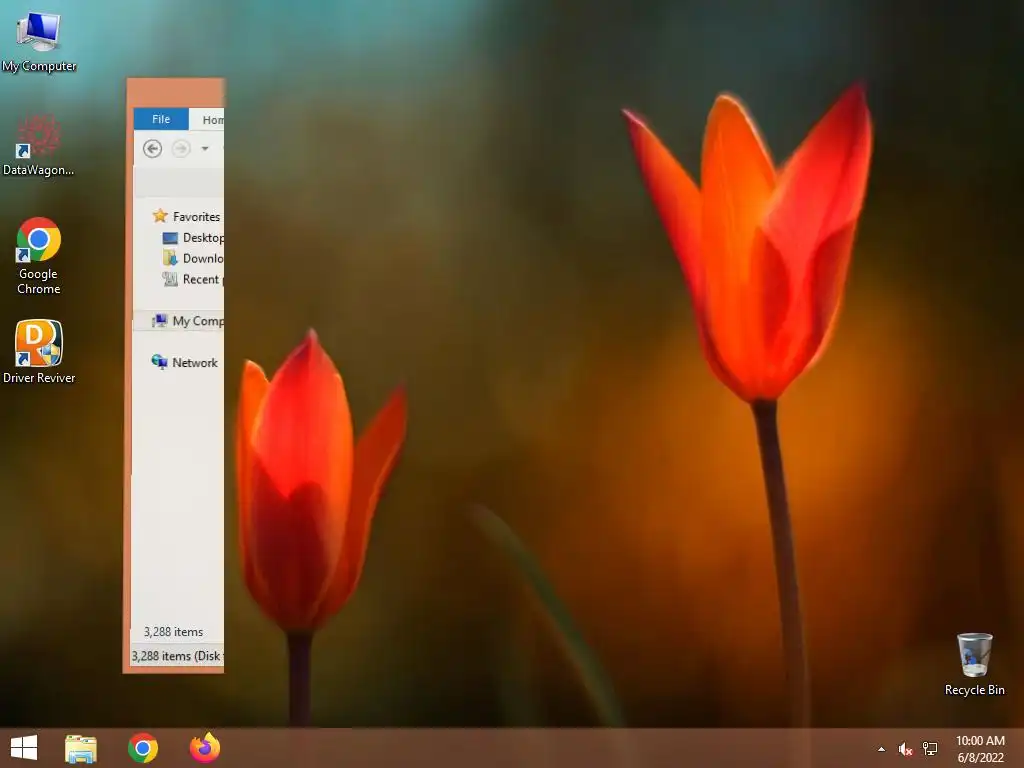Viewport: 1024px width, 768px height.
Task: Open the recent locations dropdown arrow
Action: pyautogui.click(x=205, y=149)
